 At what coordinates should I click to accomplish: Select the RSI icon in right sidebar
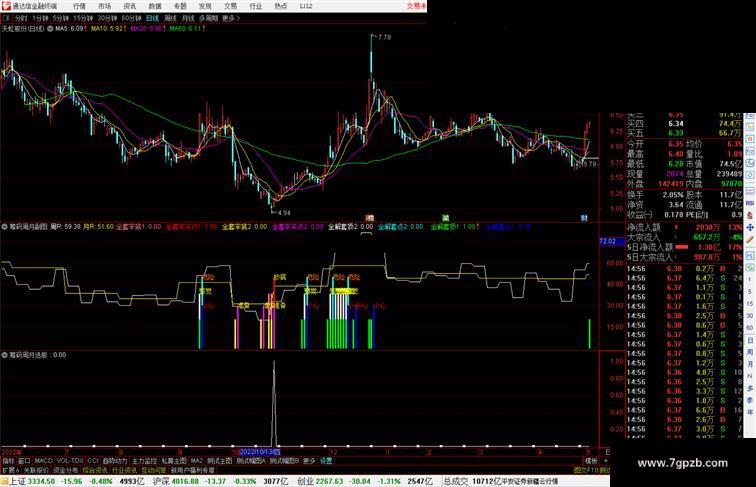[750, 203]
